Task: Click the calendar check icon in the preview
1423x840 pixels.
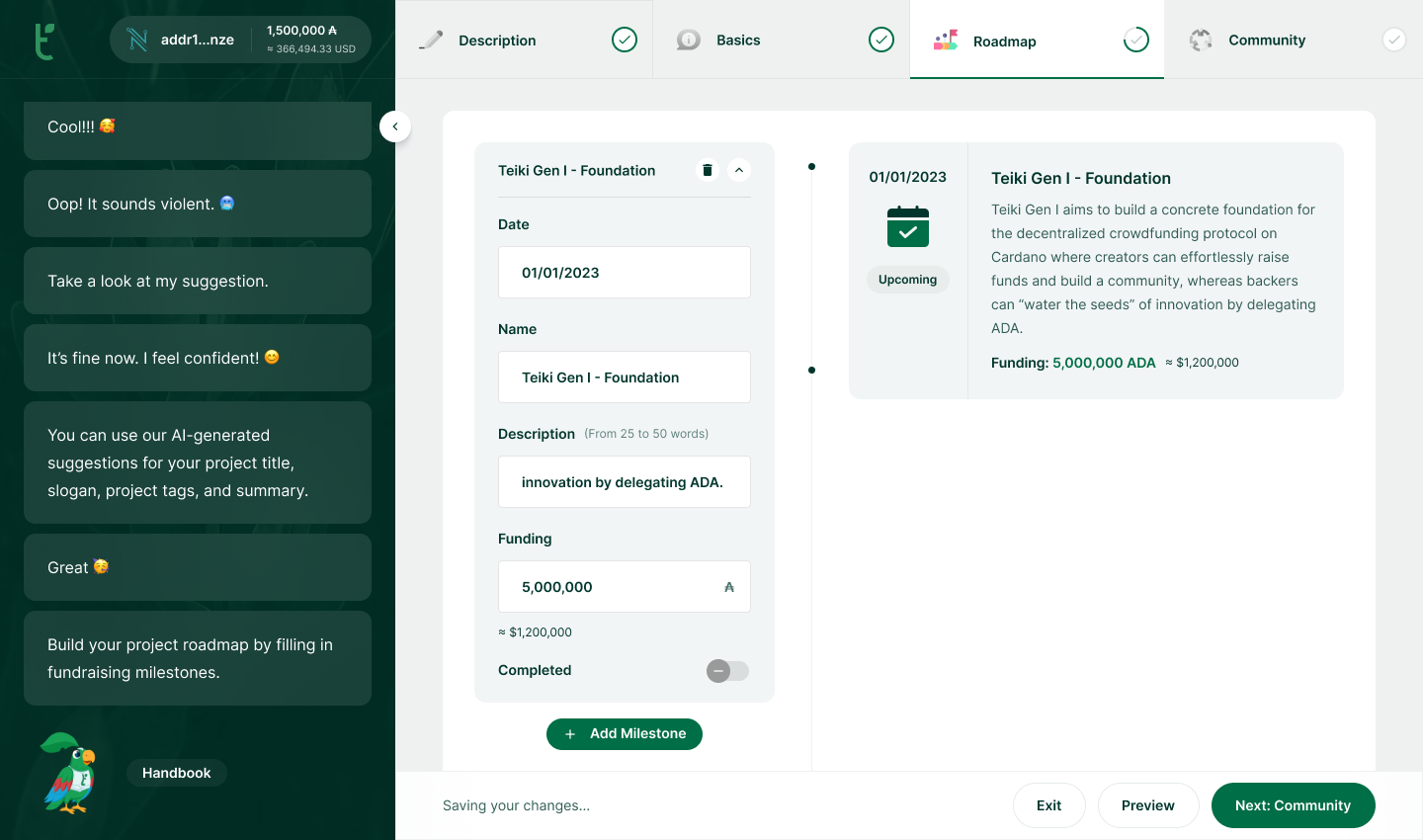Action: 907,226
